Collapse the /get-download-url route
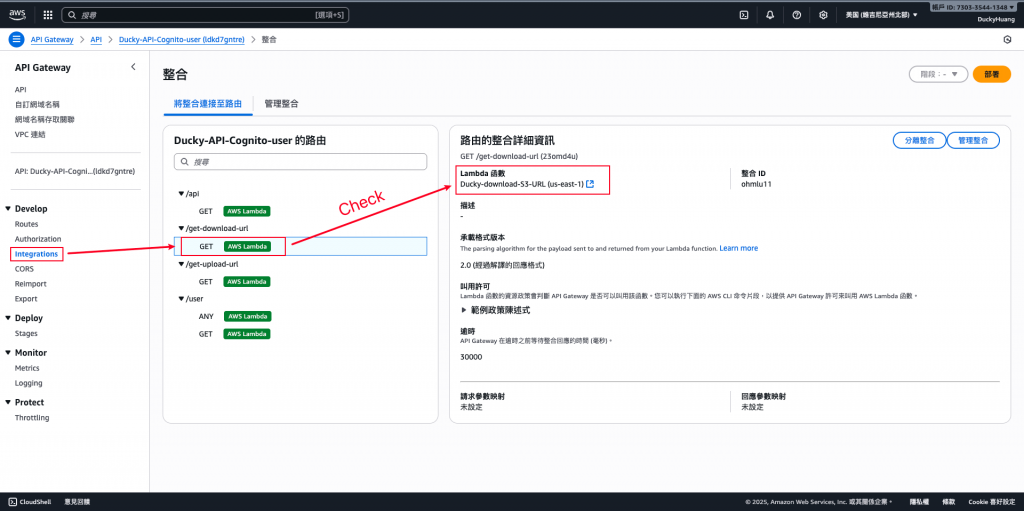This screenshot has height=511, width=1024. click(x=181, y=228)
